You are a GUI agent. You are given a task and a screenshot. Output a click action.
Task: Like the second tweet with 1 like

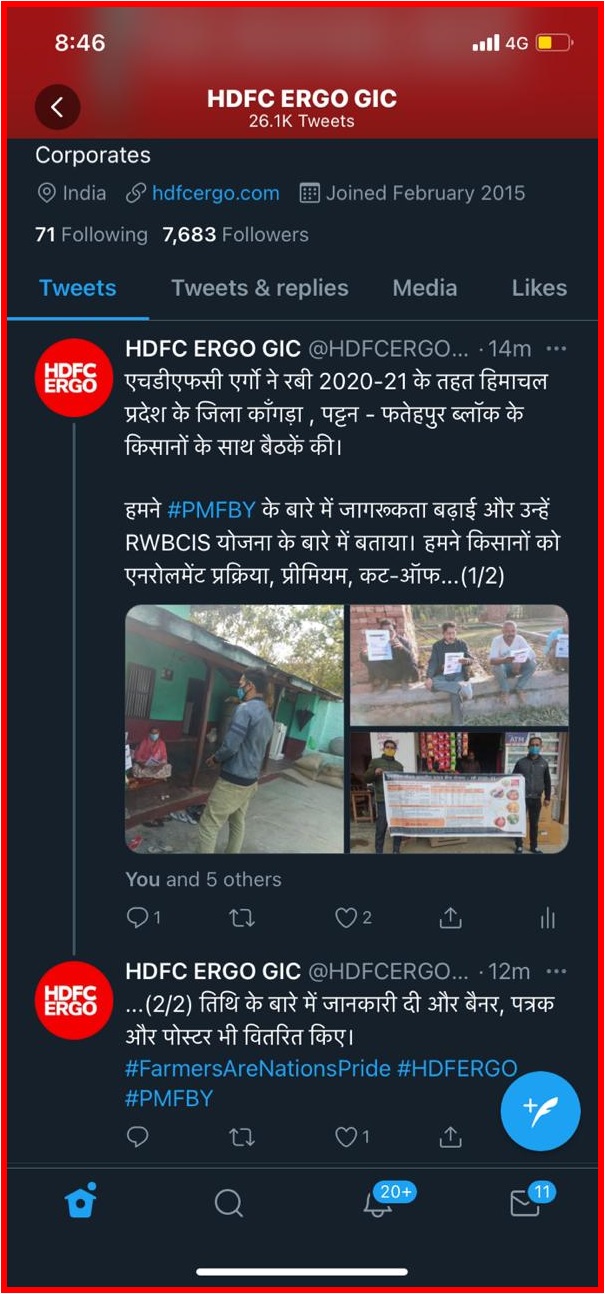pos(352,1136)
